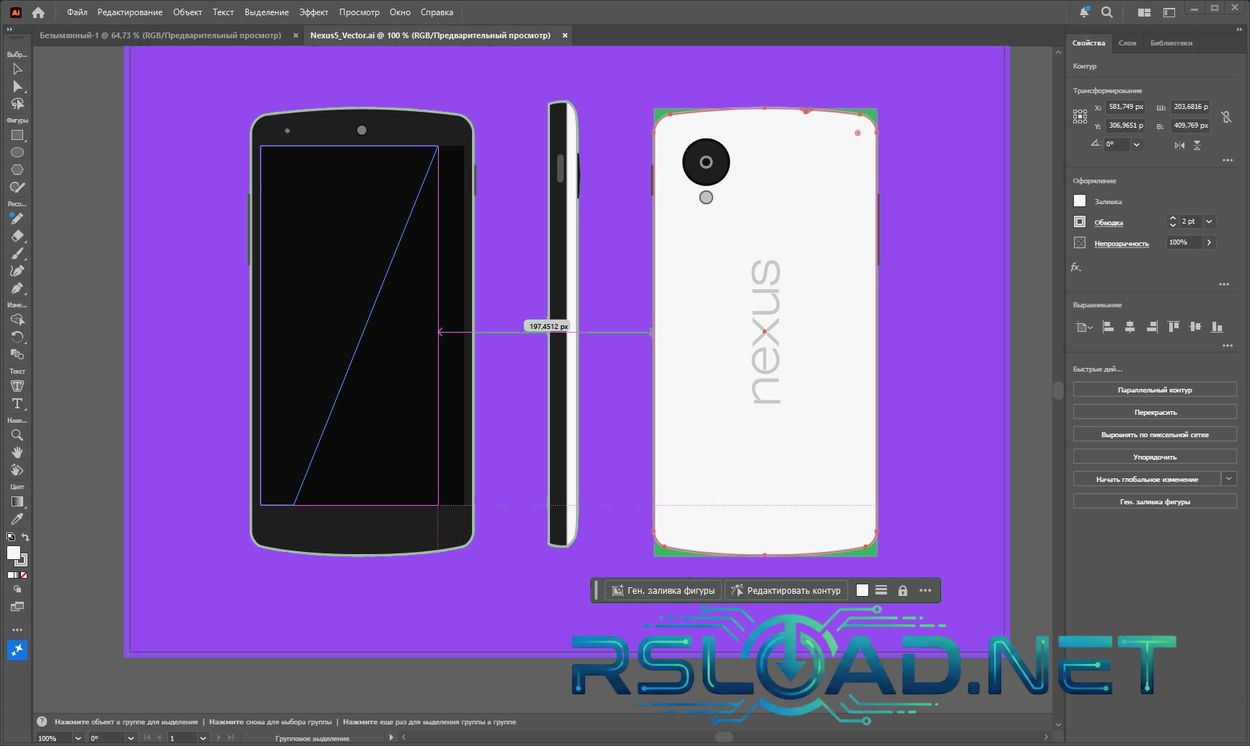Switch to the Слои panel tab
This screenshot has width=1250, height=746.
pyautogui.click(x=1129, y=43)
